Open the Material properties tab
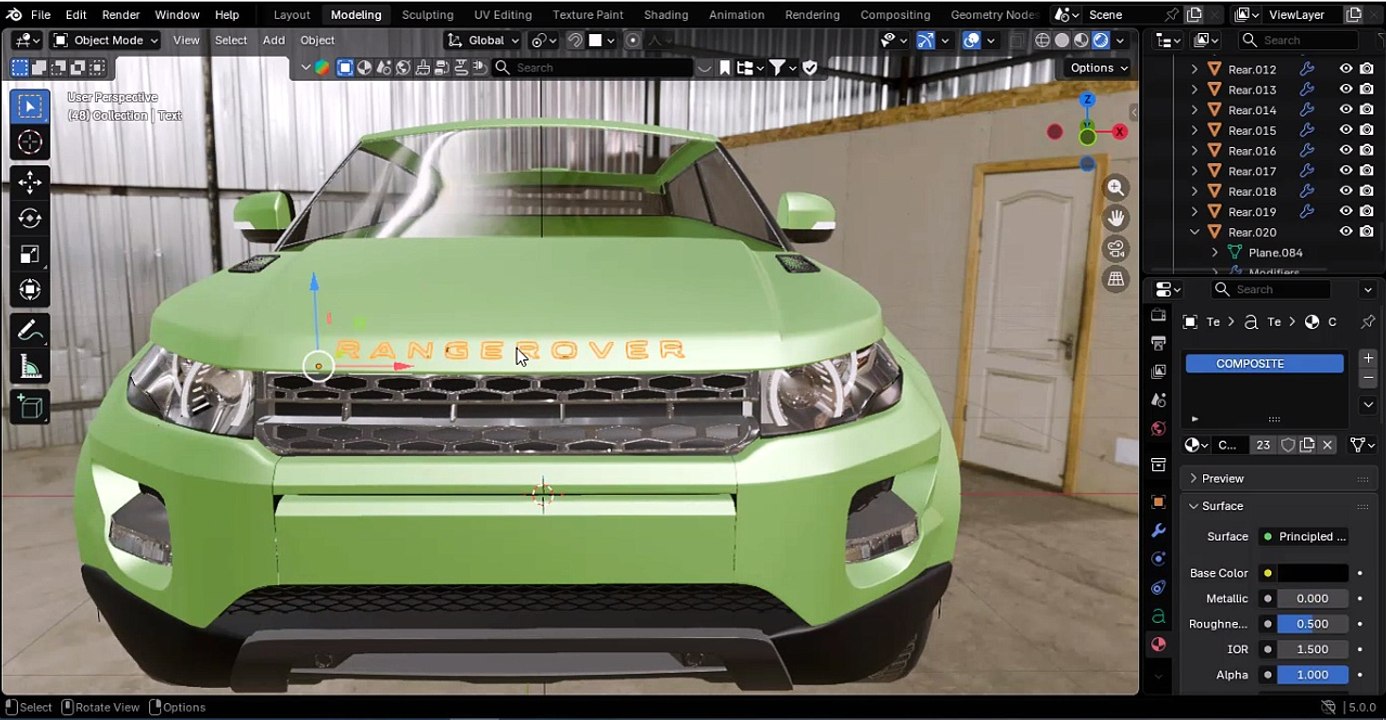 [x=1158, y=644]
